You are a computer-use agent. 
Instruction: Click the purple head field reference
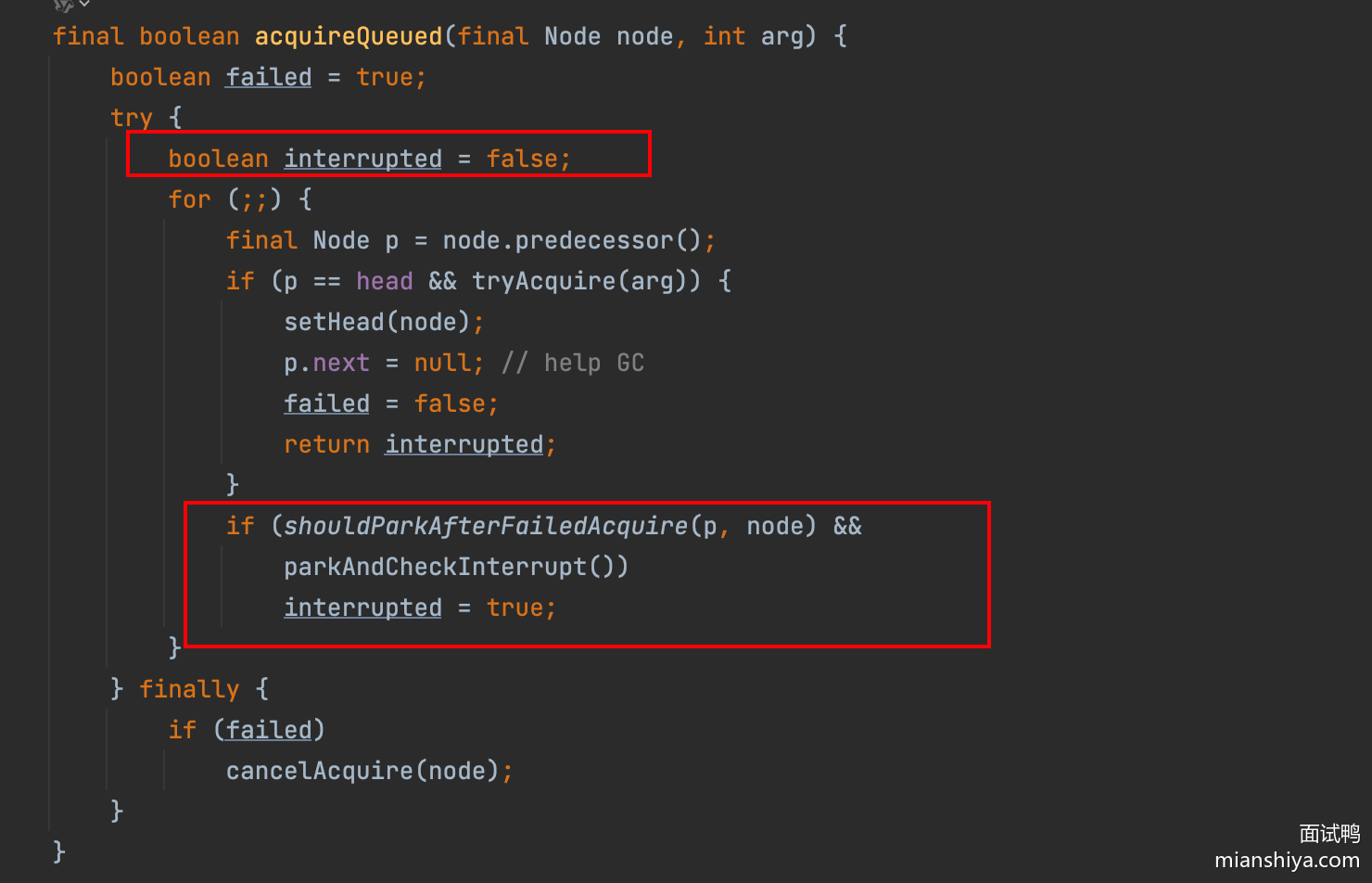click(x=385, y=281)
